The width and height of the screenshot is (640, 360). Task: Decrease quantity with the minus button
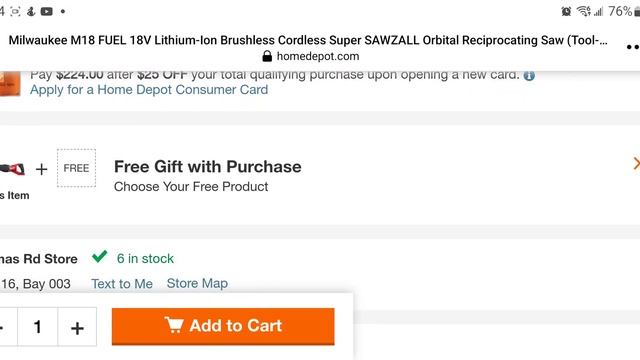tap(3, 327)
